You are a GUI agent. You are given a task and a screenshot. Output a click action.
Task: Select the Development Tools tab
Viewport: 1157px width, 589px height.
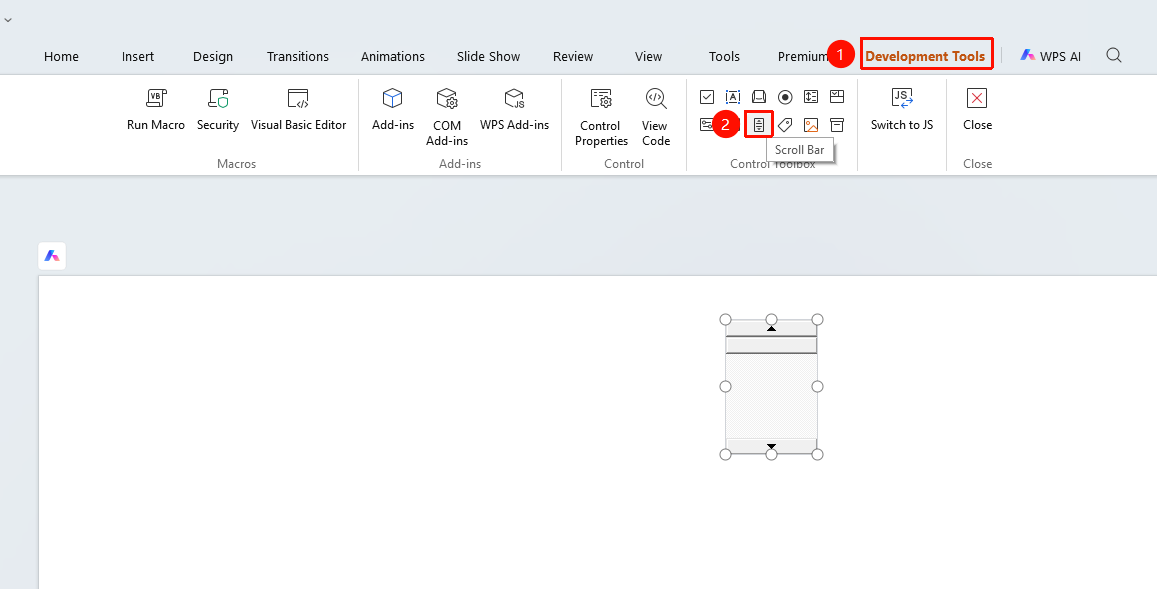(x=925, y=56)
